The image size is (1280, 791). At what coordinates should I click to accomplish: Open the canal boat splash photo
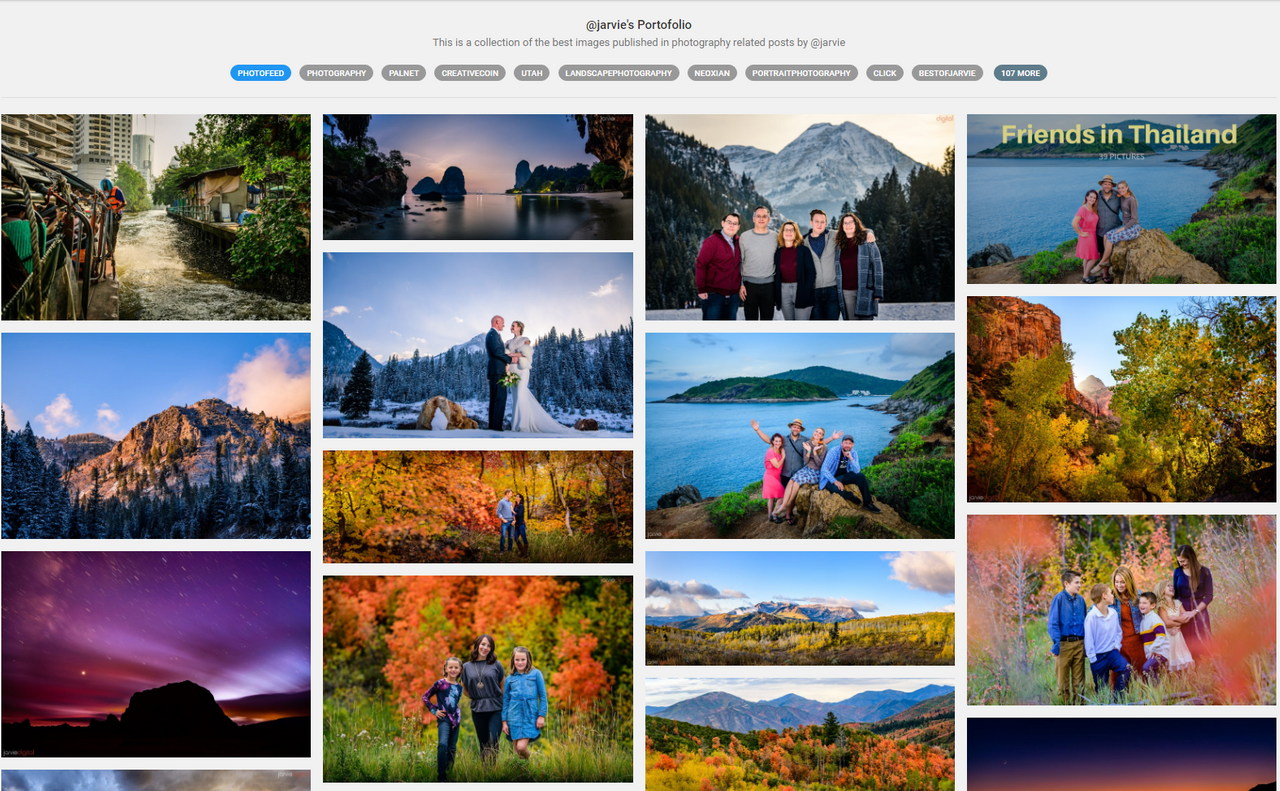tap(156, 217)
